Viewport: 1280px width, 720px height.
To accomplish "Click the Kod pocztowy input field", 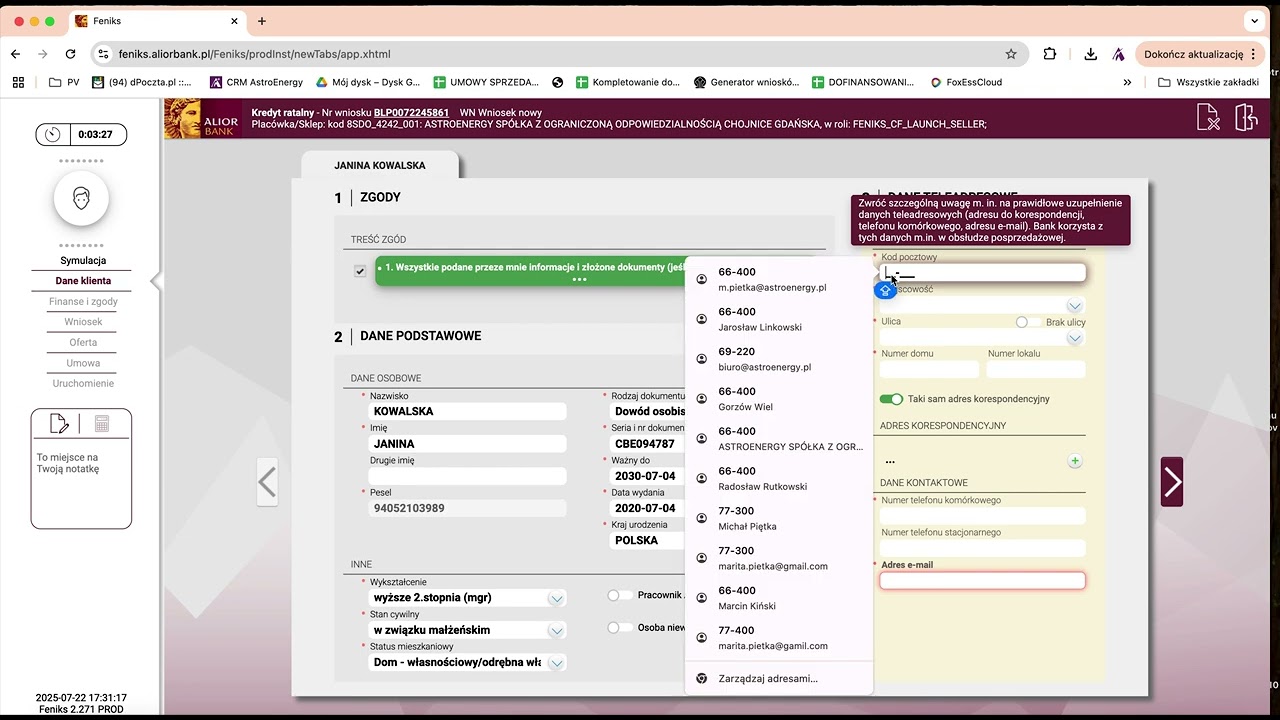I will [982, 273].
